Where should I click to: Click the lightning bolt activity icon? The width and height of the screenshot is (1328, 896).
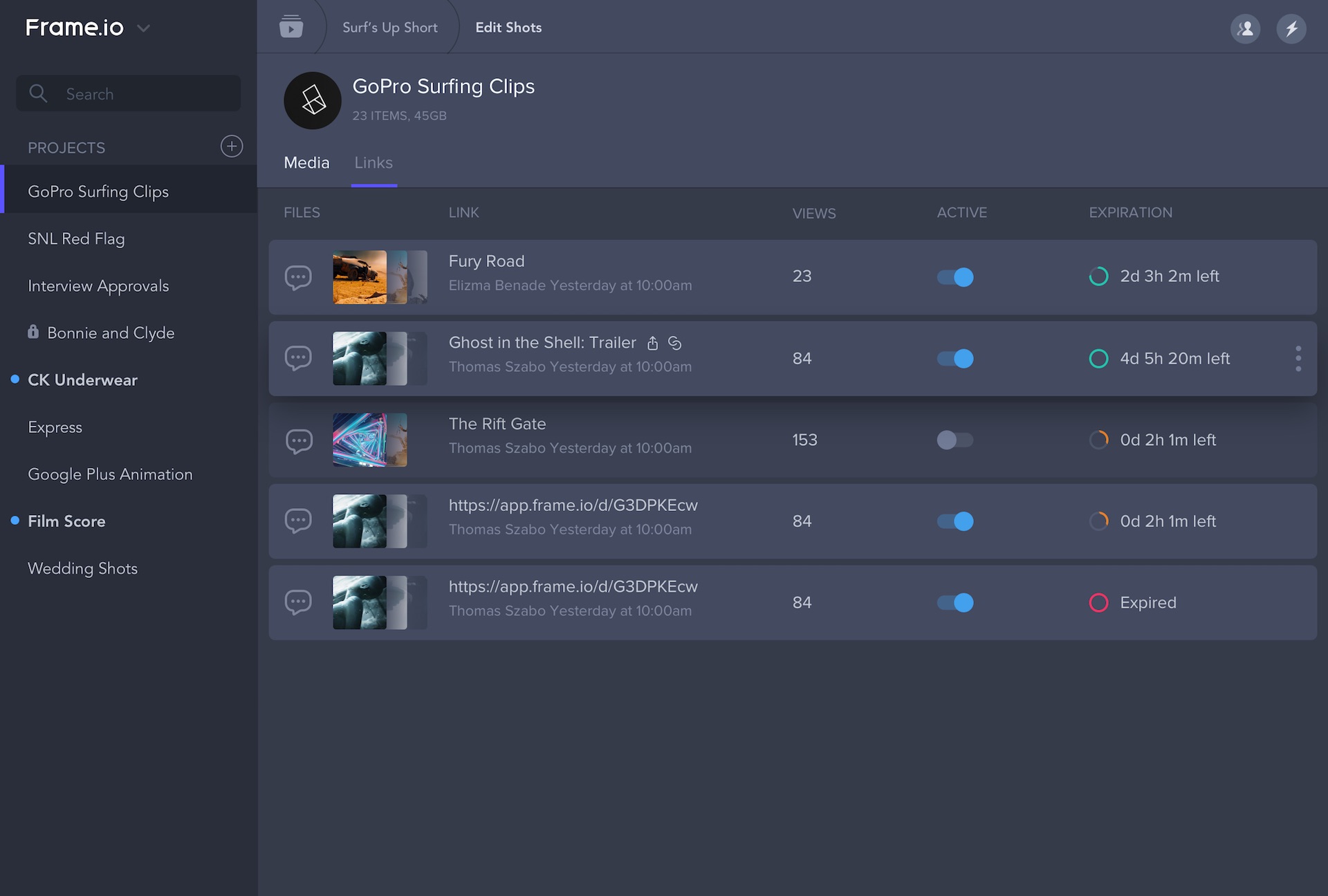1291,28
